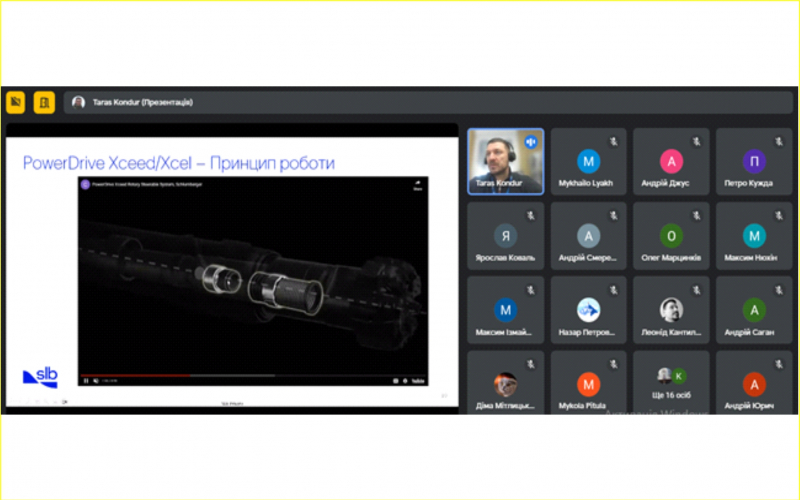The height and width of the screenshot is (500, 800).
Task: Click the yellow camera-off icon
Action: [x=16, y=102]
